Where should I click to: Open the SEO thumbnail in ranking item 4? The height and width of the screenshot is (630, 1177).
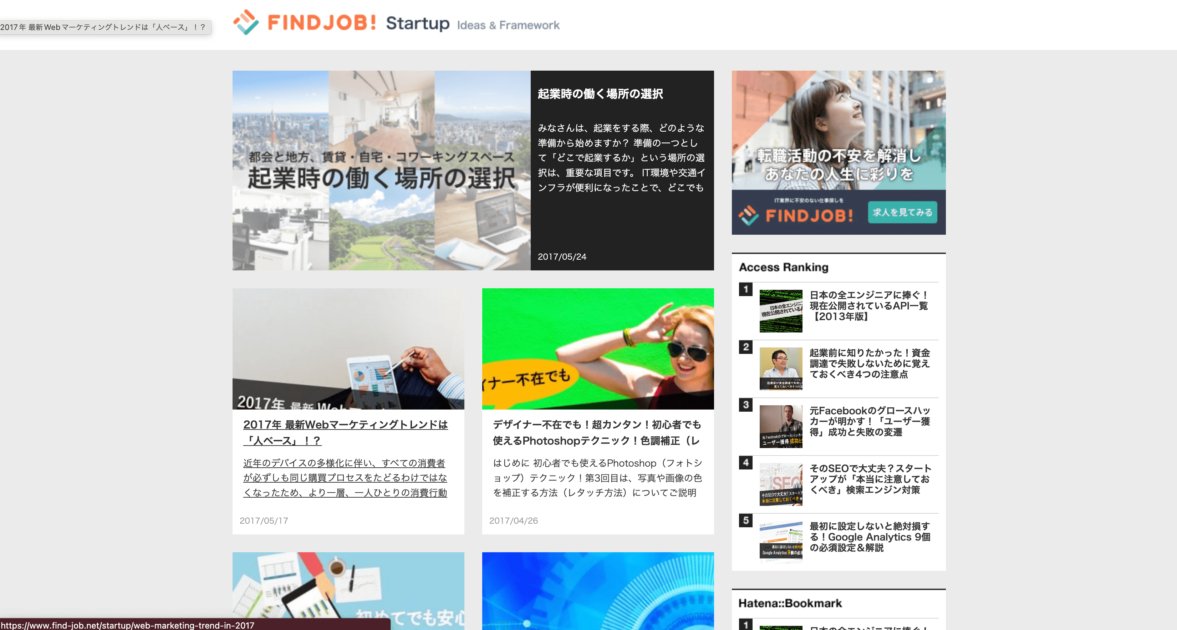[781, 484]
